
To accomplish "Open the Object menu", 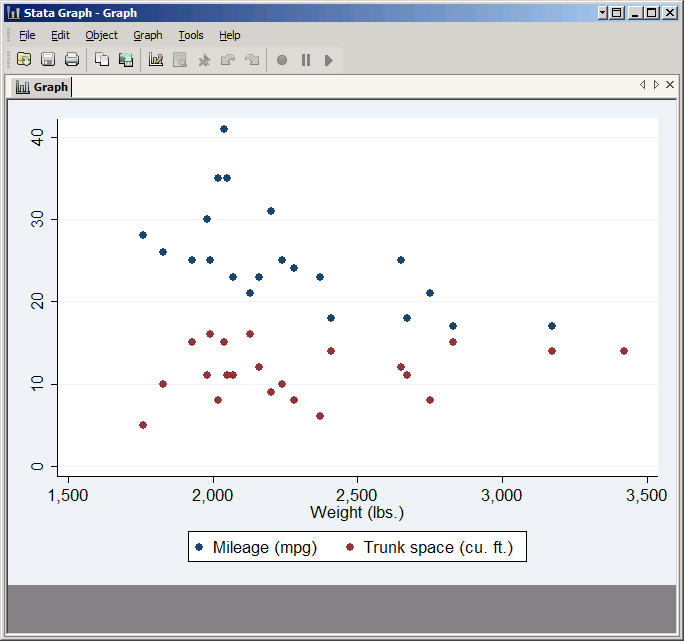I will point(101,35).
